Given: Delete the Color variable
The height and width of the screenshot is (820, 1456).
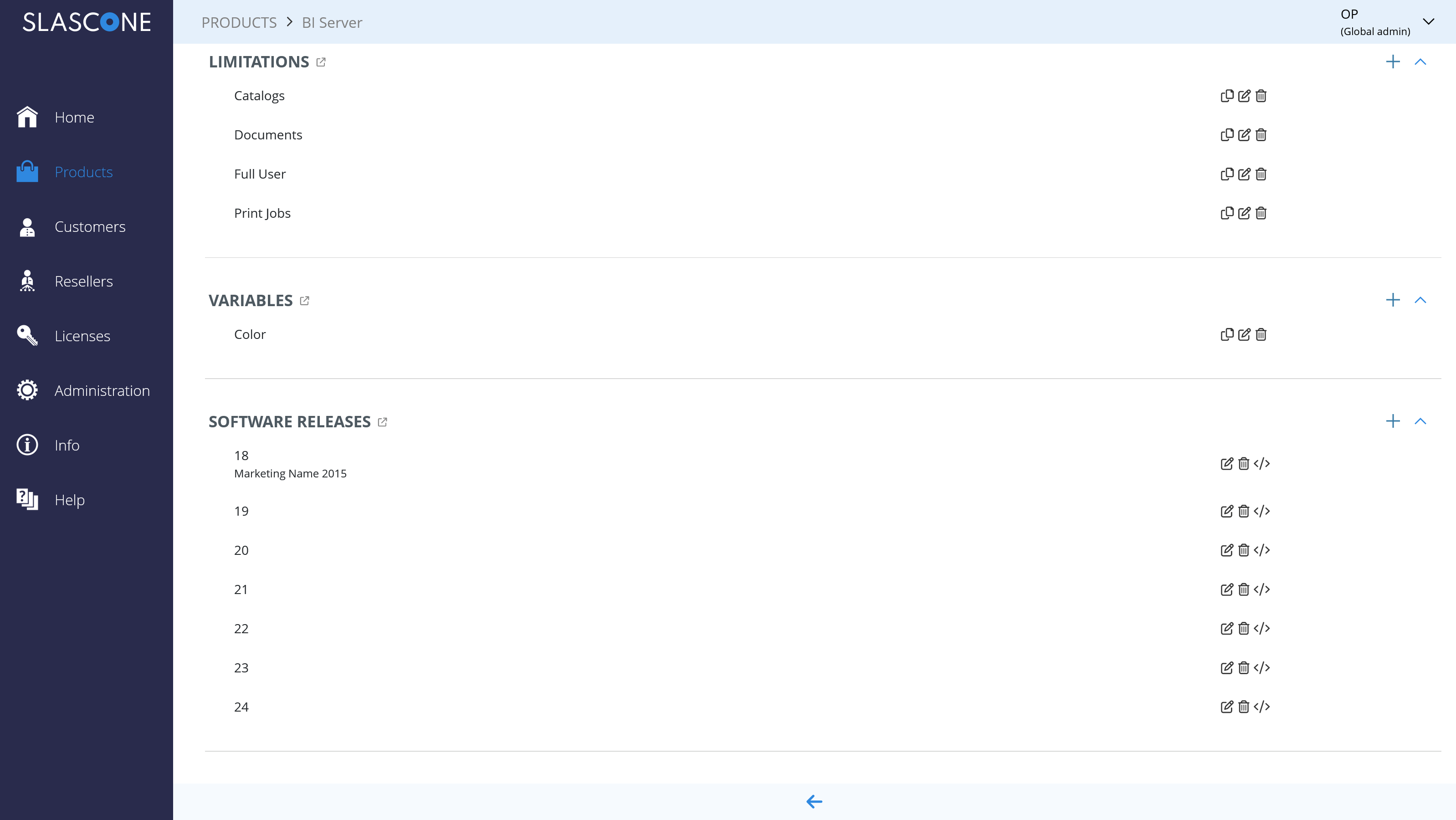Looking at the screenshot, I should (x=1261, y=334).
